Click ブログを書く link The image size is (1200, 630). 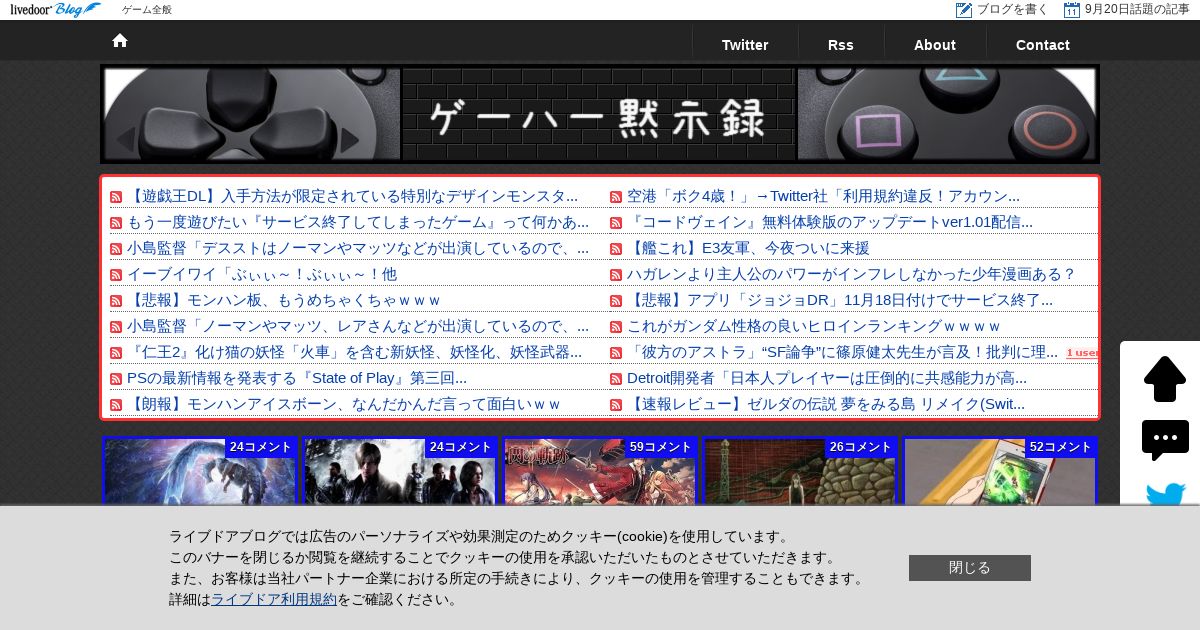pyautogui.click(x=1013, y=10)
